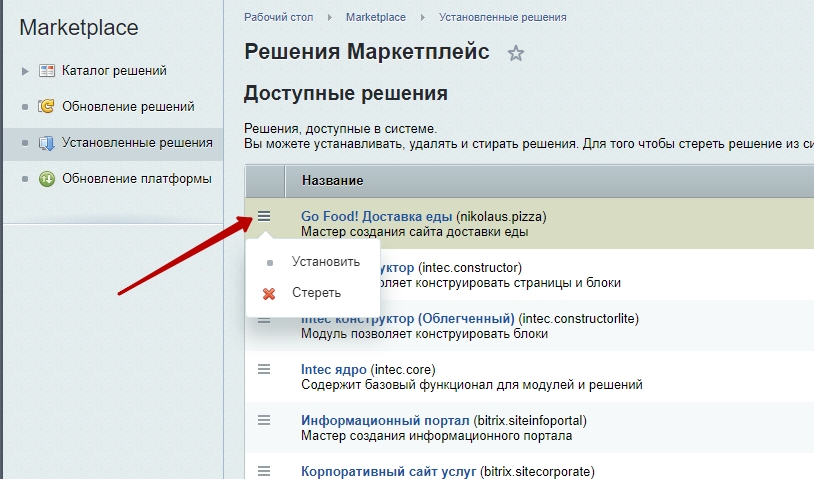The height and width of the screenshot is (479, 814).
Task: Add page to favorites with star icon
Action: point(515,53)
